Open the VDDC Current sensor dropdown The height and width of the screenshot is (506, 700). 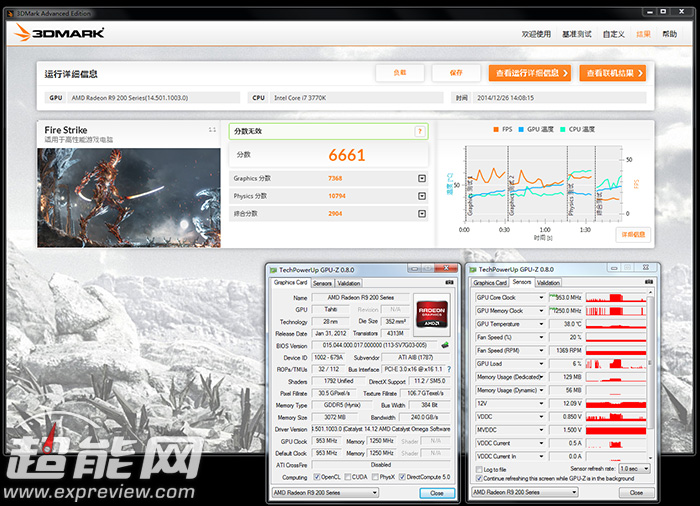541,443
